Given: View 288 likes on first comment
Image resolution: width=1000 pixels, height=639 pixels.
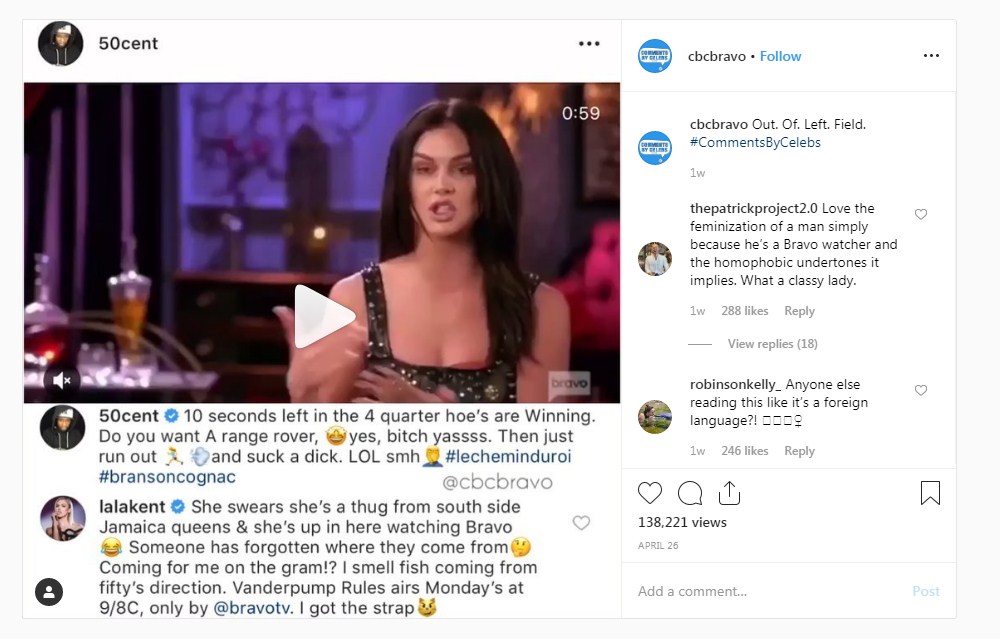Looking at the screenshot, I should point(744,311).
